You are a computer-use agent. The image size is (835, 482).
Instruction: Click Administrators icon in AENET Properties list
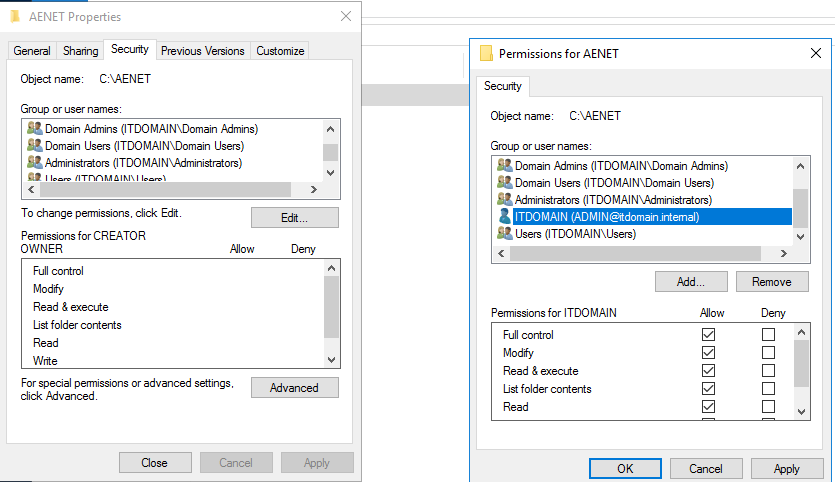click(35, 163)
